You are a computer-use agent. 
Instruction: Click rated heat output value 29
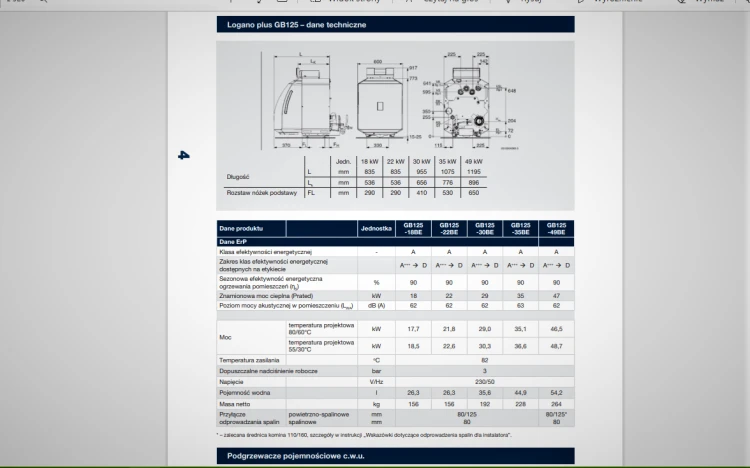tap(485, 296)
